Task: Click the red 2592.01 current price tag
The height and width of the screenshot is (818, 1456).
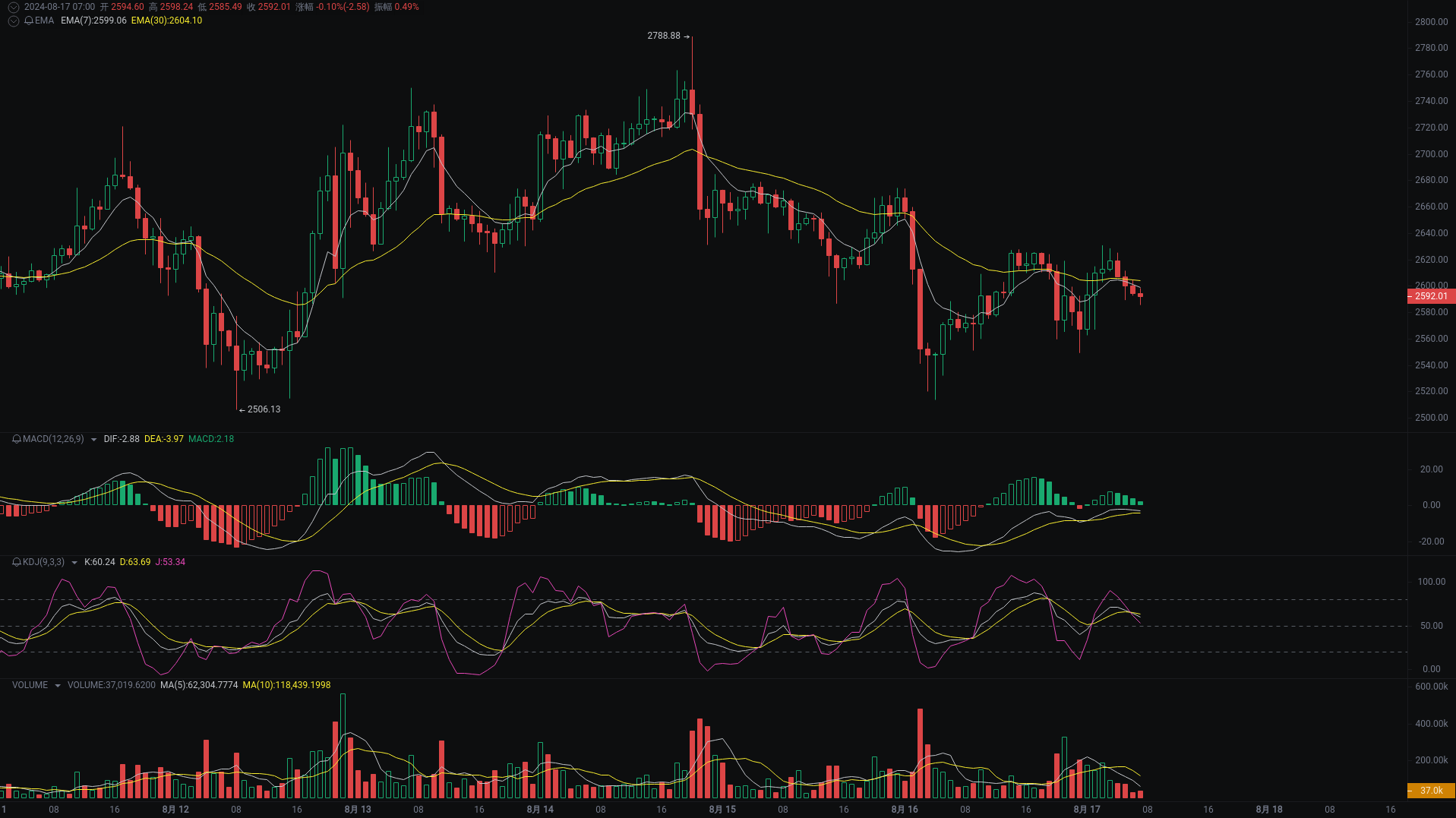Action: pyautogui.click(x=1430, y=296)
